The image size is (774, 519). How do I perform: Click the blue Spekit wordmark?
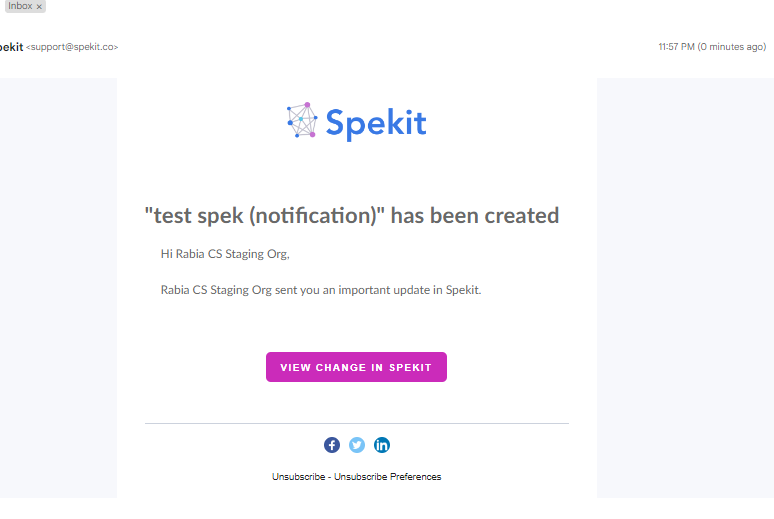click(376, 123)
